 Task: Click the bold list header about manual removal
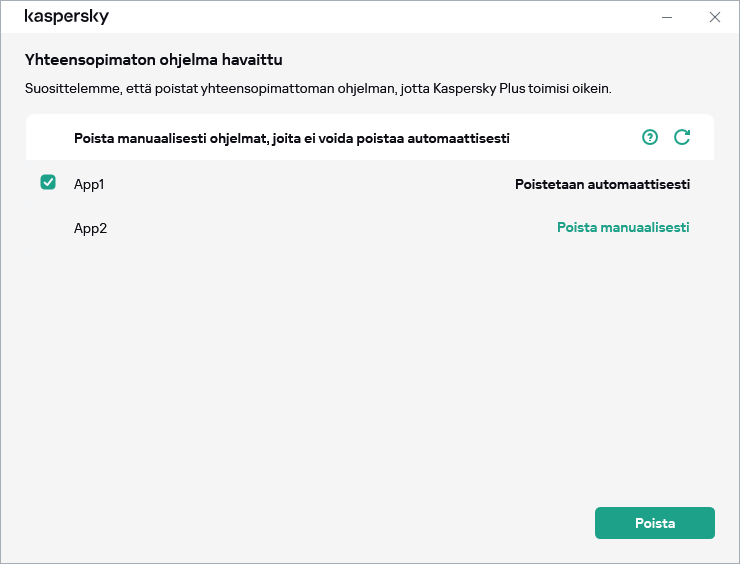(298, 137)
